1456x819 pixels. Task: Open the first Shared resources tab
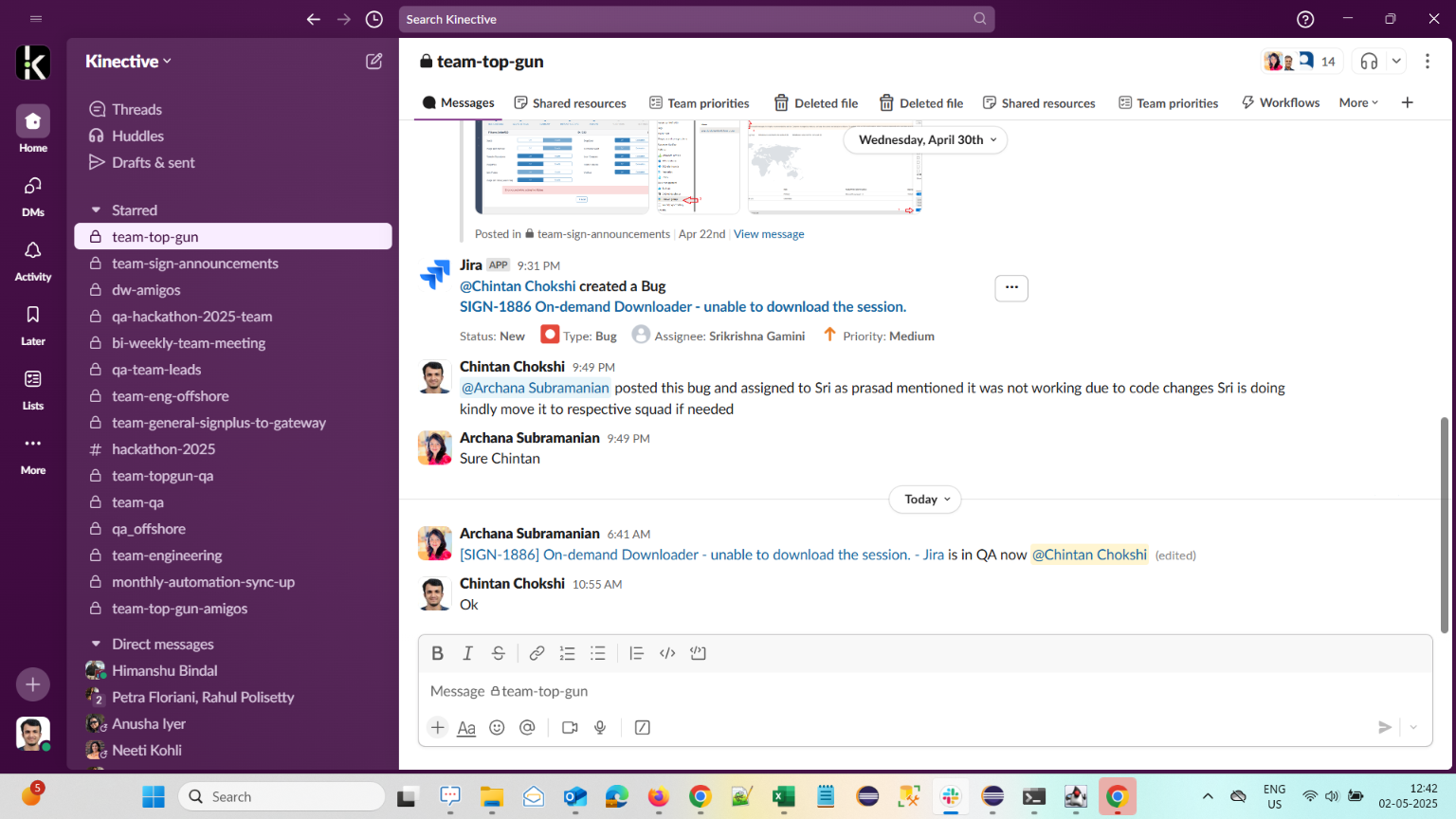click(571, 102)
